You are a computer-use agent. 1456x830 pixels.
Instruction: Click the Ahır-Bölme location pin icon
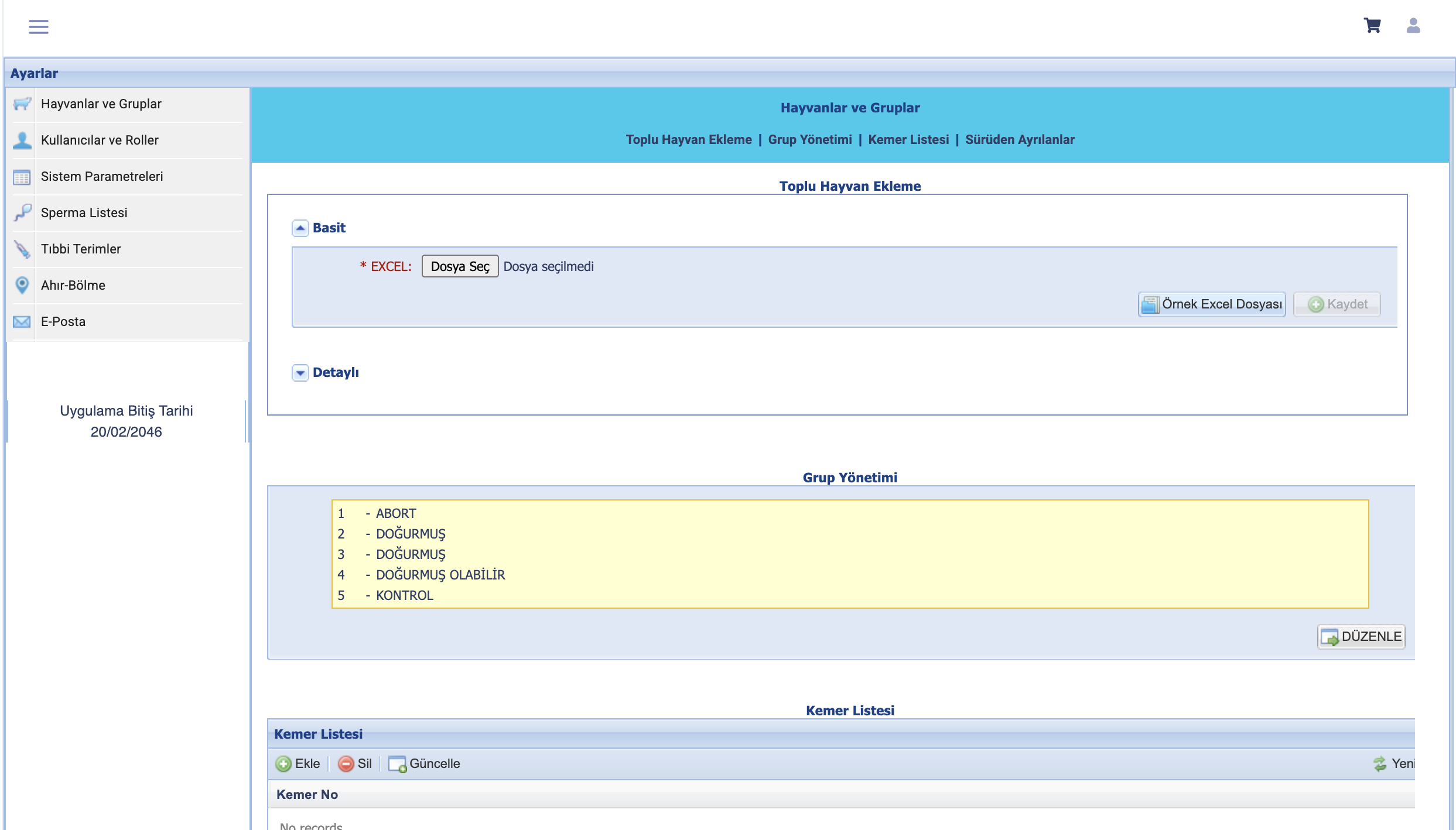click(x=22, y=285)
